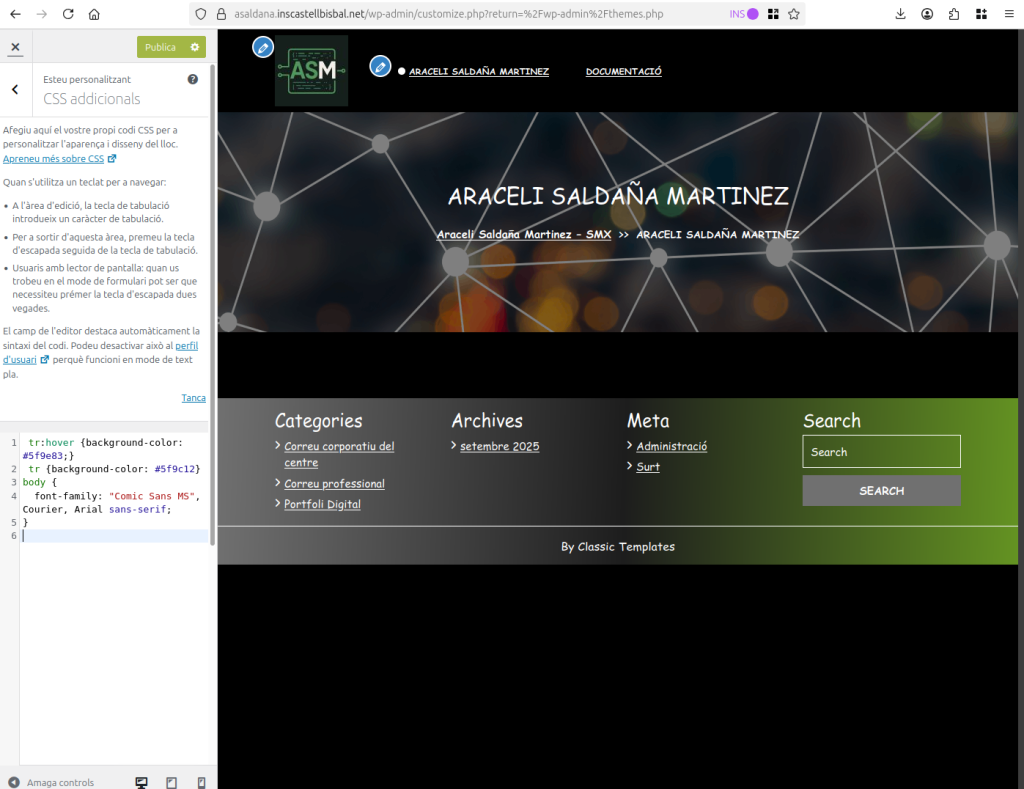The width and height of the screenshot is (1024, 789).
Task: Select ARACELI SALDAÑA MARTINEZ in the navigation menu
Action: click(478, 71)
